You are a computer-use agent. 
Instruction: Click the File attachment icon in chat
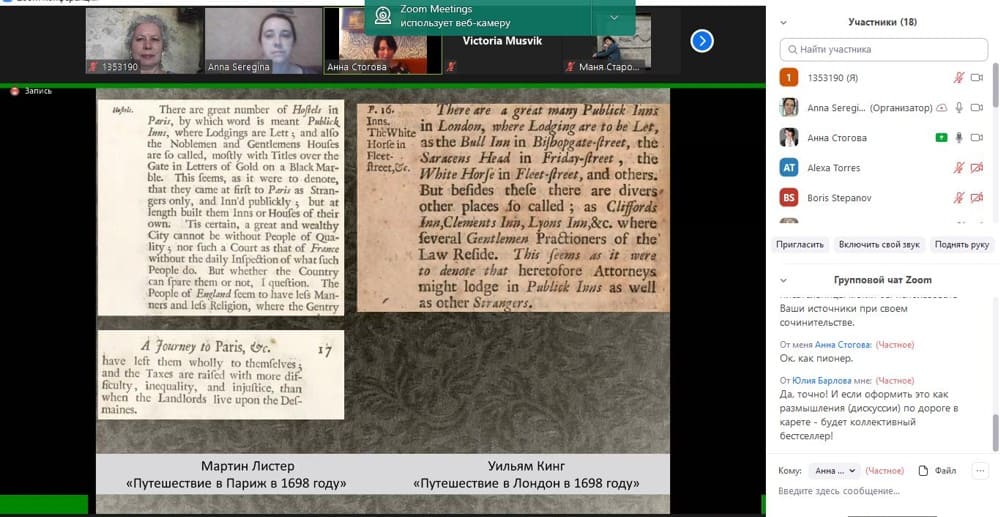(923, 470)
